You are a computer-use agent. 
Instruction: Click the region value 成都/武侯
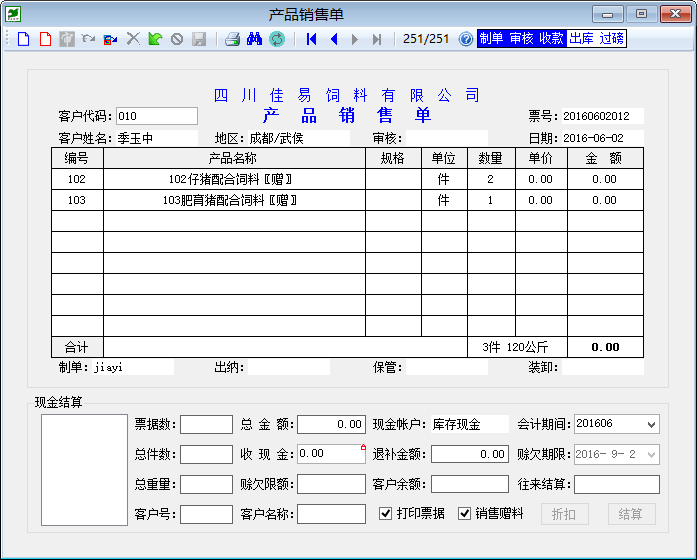coord(276,139)
